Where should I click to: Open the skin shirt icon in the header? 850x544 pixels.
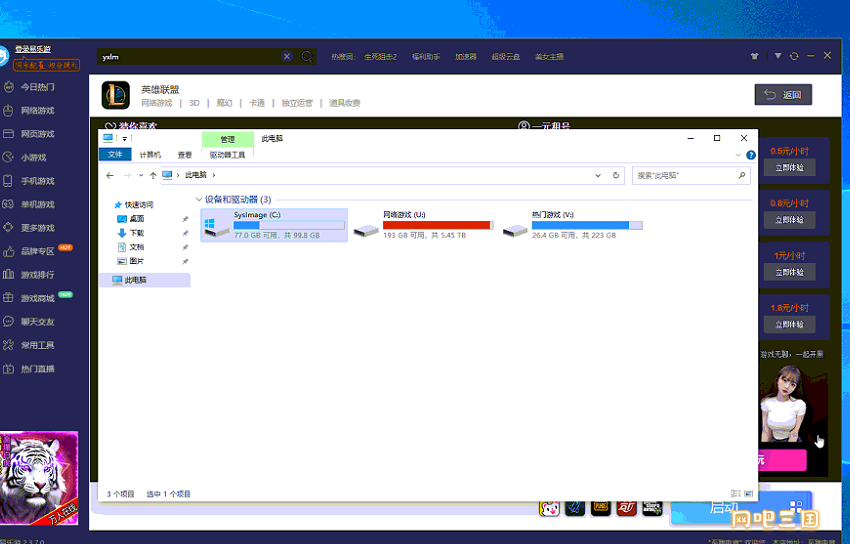755,56
